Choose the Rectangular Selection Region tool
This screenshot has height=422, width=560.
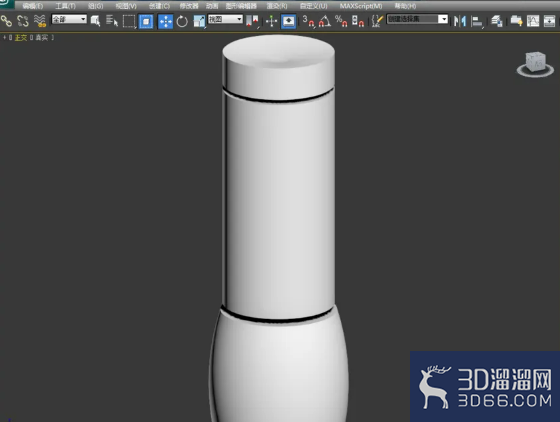click(129, 21)
